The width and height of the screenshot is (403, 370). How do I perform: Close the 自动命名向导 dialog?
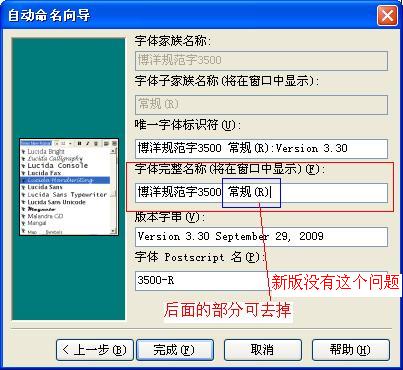coord(387,15)
